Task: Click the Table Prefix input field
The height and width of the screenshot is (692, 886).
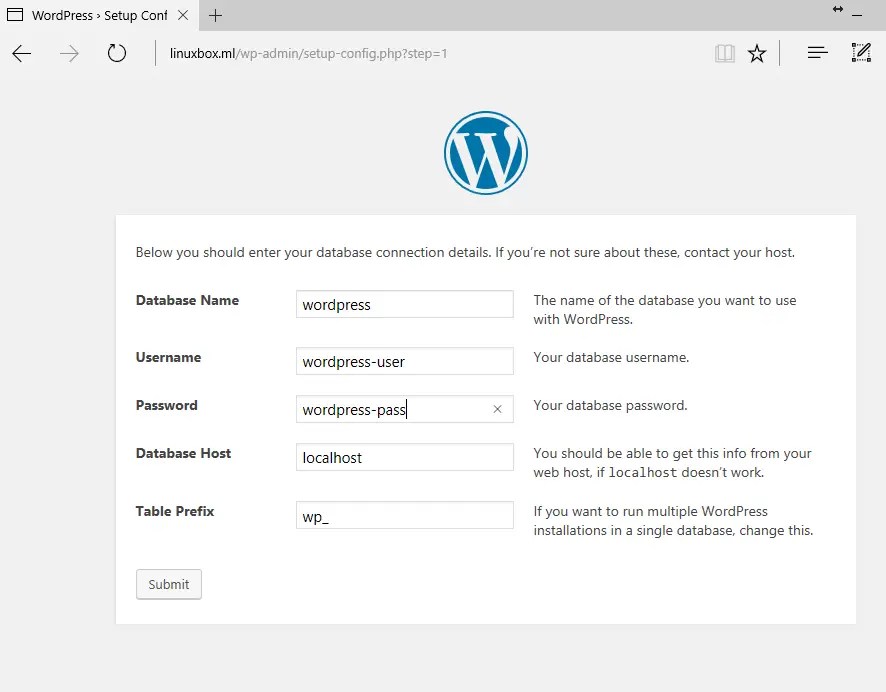Action: (x=404, y=515)
